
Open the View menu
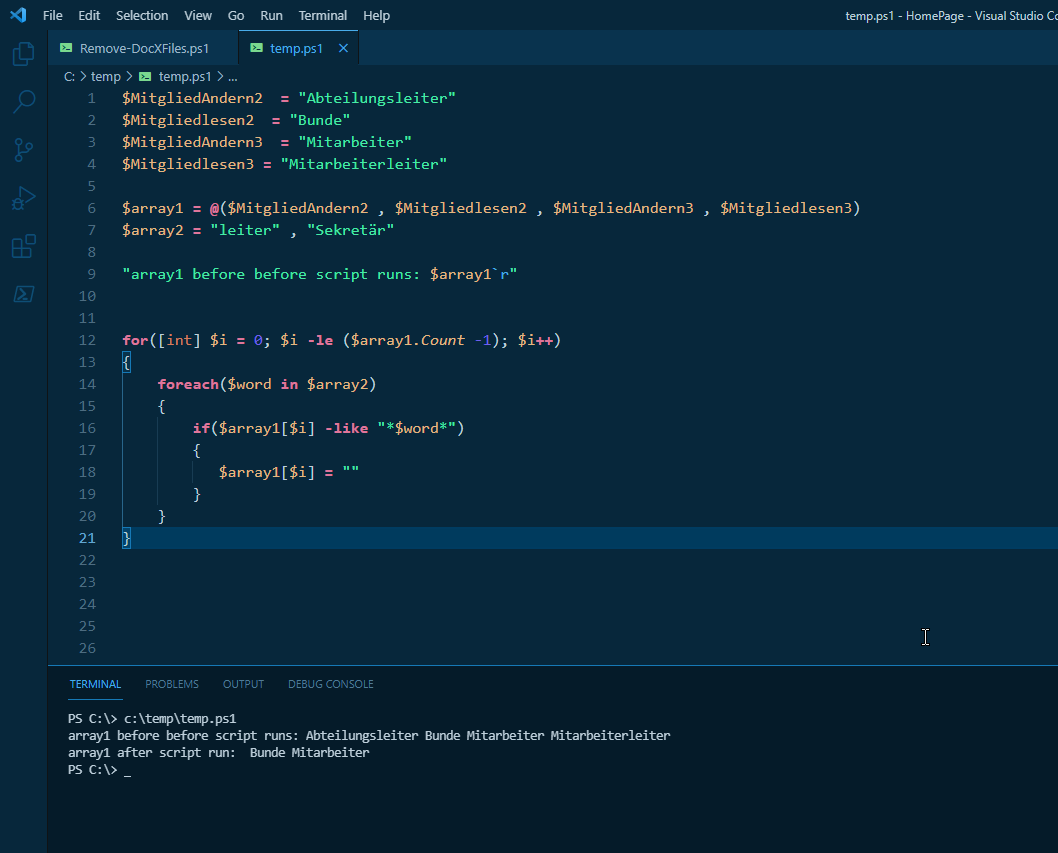pos(198,15)
